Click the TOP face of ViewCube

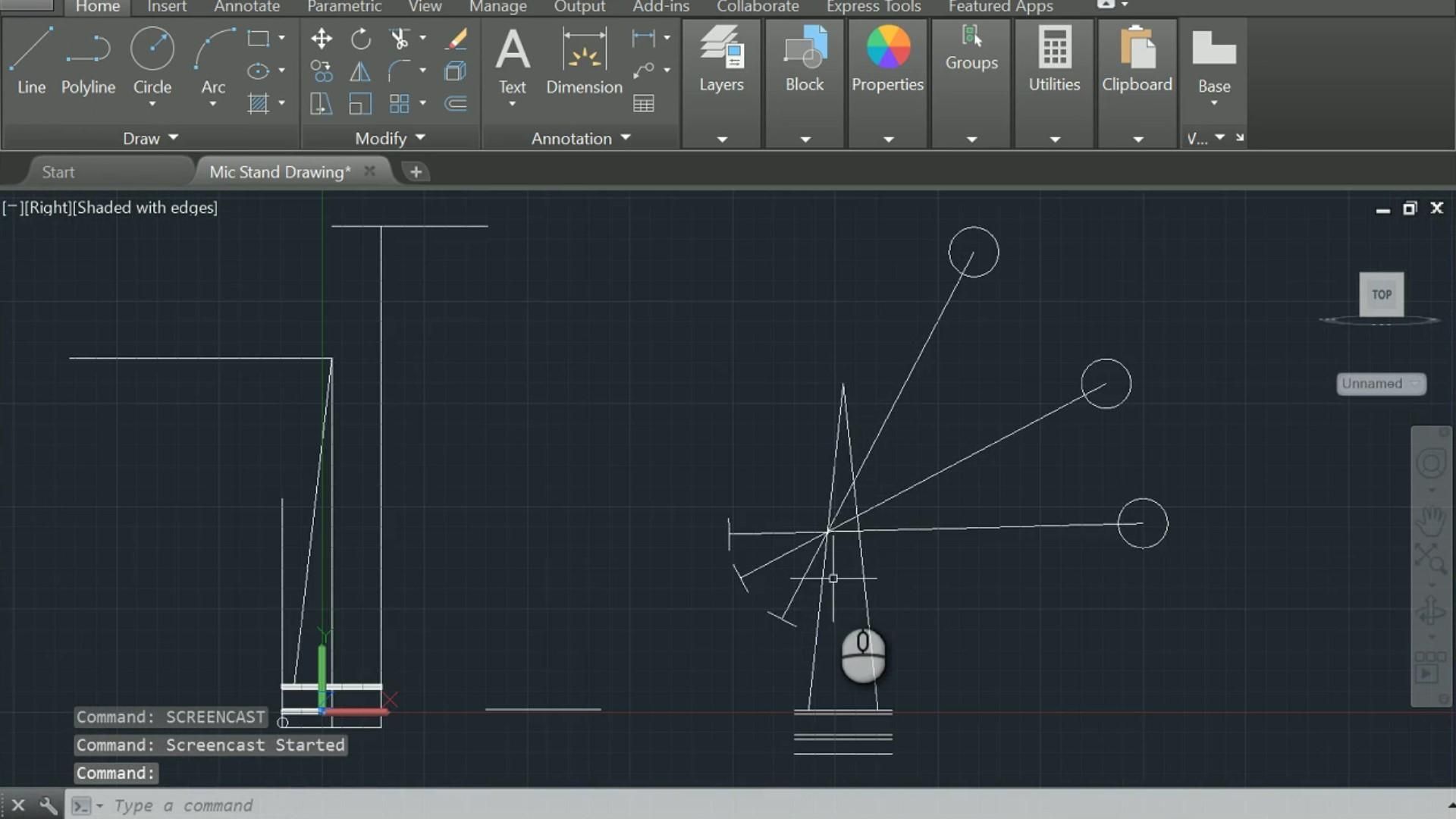point(1381,294)
